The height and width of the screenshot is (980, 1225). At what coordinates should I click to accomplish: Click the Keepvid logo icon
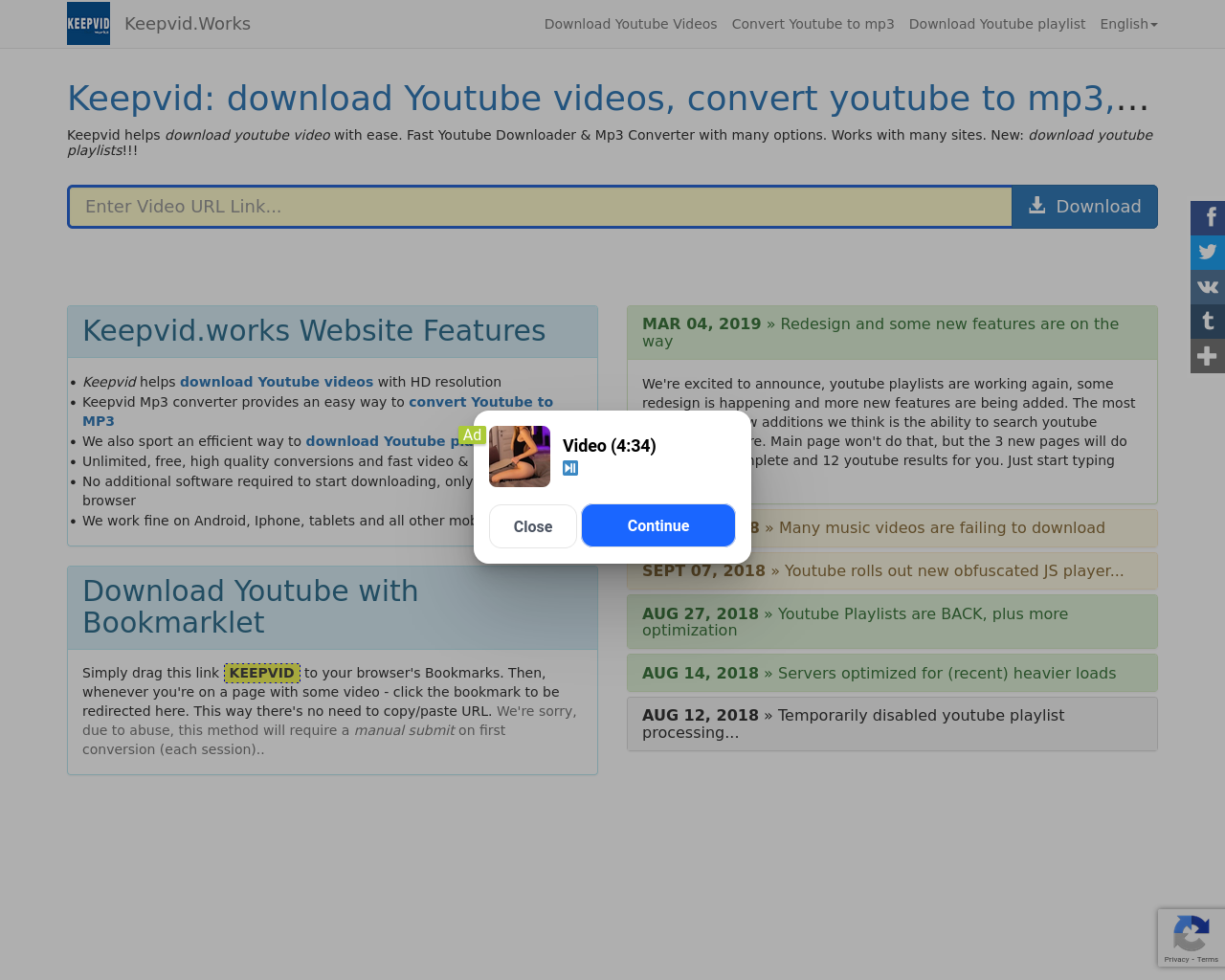pos(88,24)
